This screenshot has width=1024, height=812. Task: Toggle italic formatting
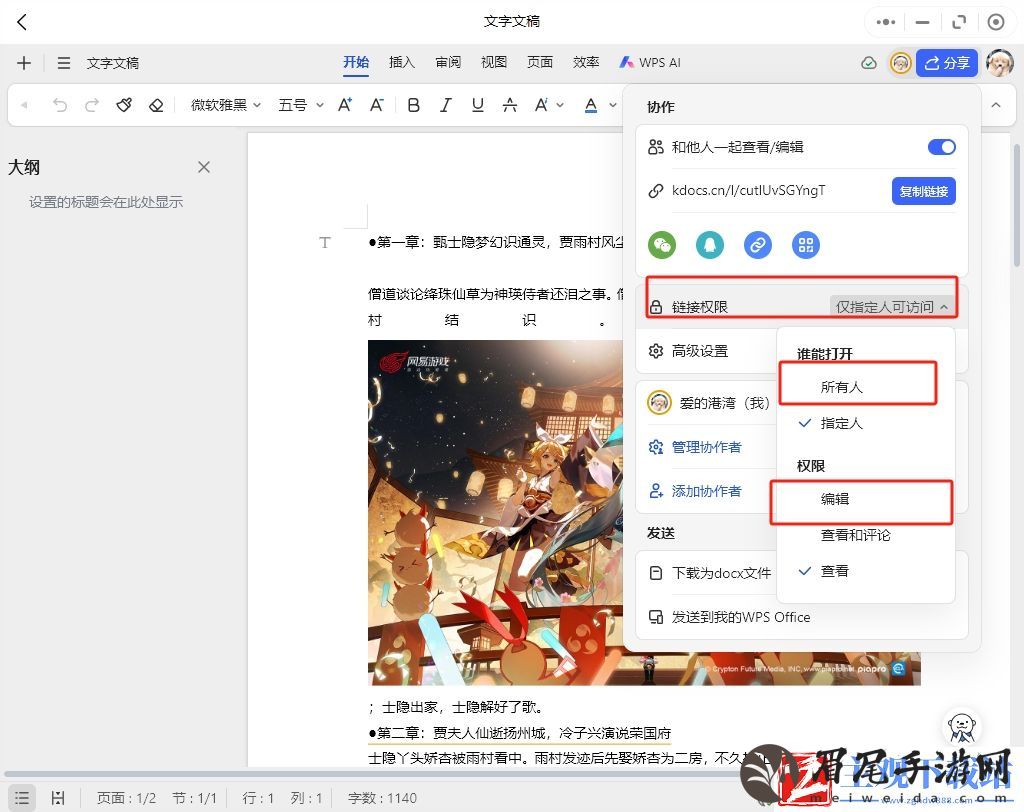[445, 105]
